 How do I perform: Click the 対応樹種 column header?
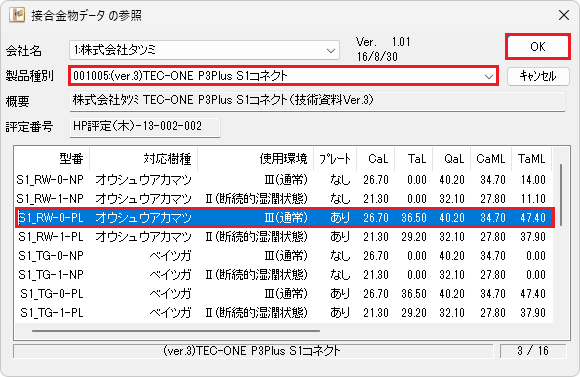[144, 159]
